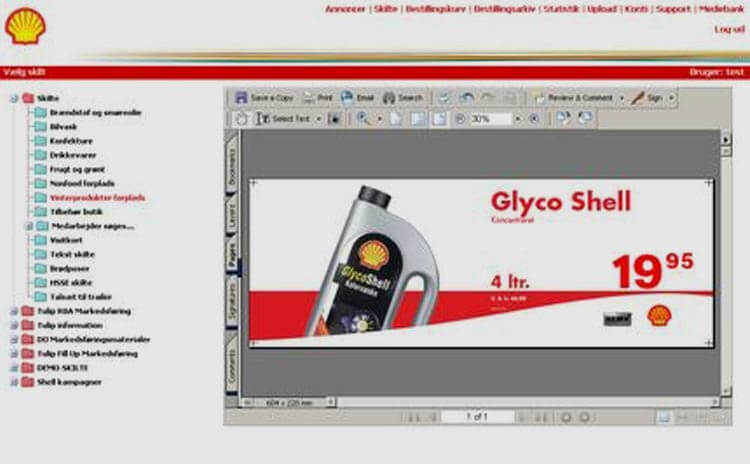Click the Shell logo

25,27
